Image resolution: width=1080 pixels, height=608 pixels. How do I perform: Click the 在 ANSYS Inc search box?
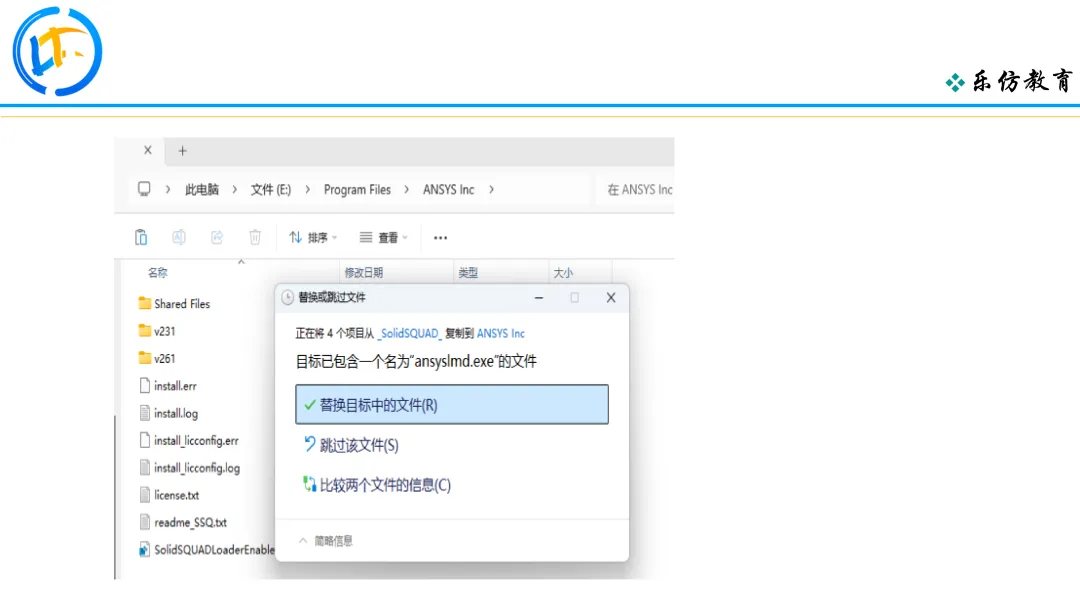coord(635,189)
